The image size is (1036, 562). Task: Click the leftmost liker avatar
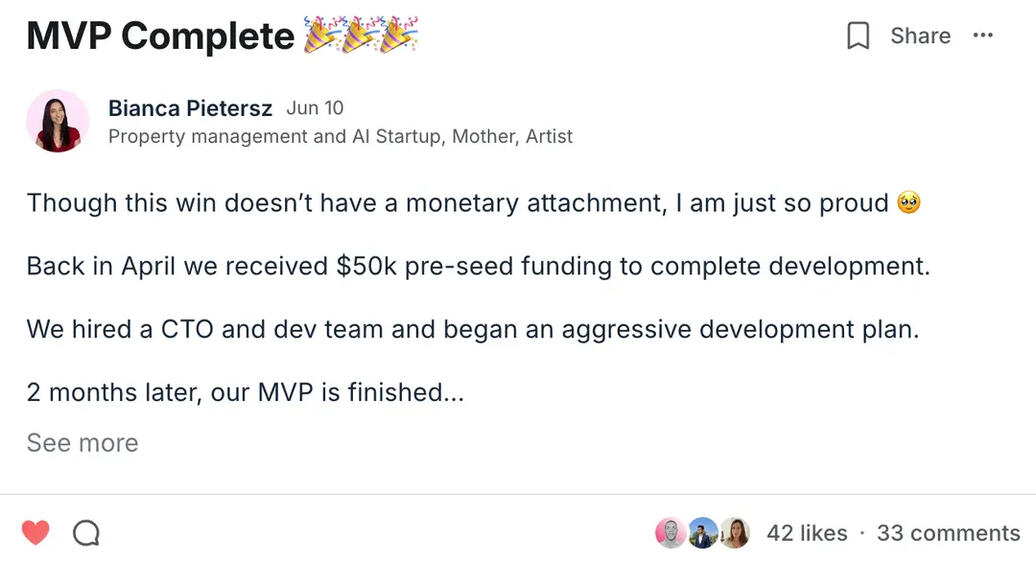(x=670, y=533)
